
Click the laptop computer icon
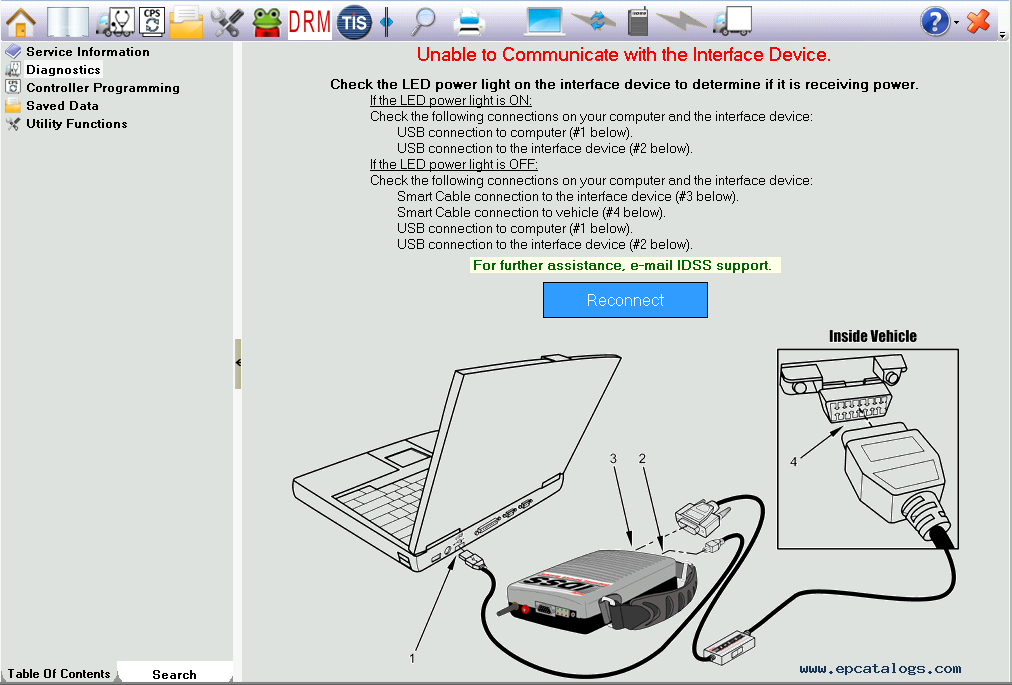click(x=545, y=22)
